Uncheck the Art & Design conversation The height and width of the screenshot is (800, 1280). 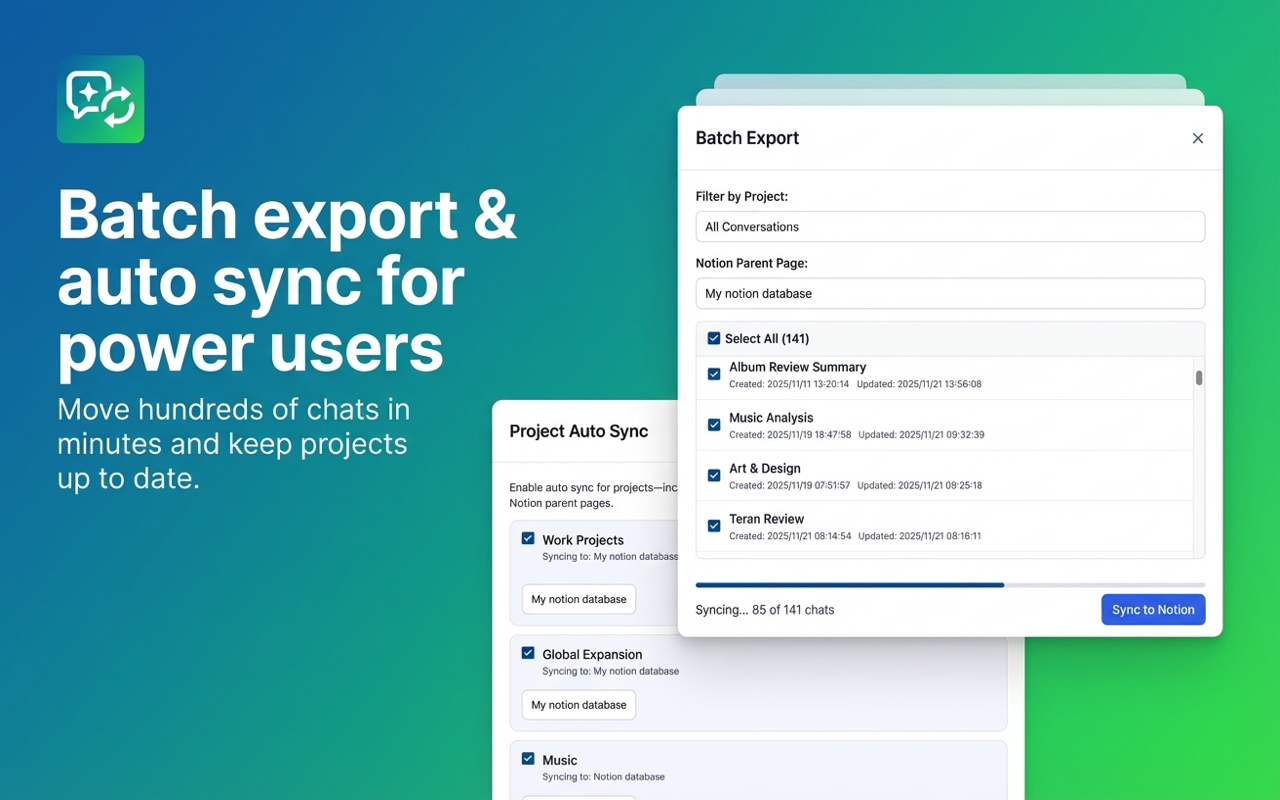click(713, 475)
